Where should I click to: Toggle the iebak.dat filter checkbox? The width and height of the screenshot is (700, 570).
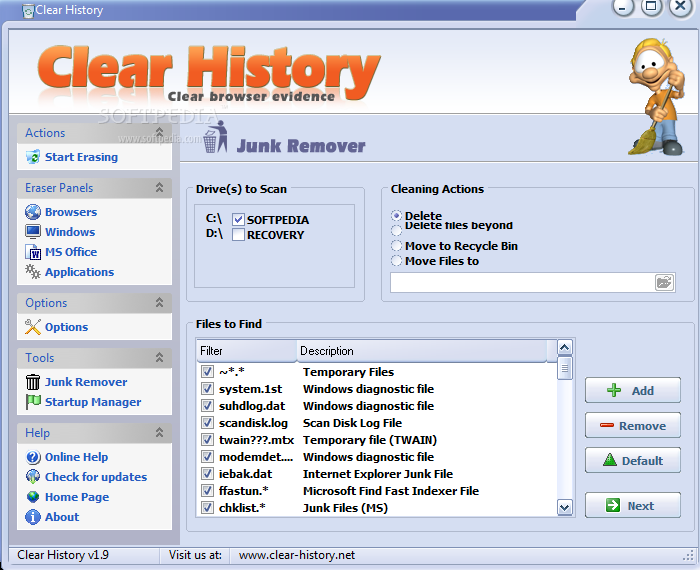[207, 474]
